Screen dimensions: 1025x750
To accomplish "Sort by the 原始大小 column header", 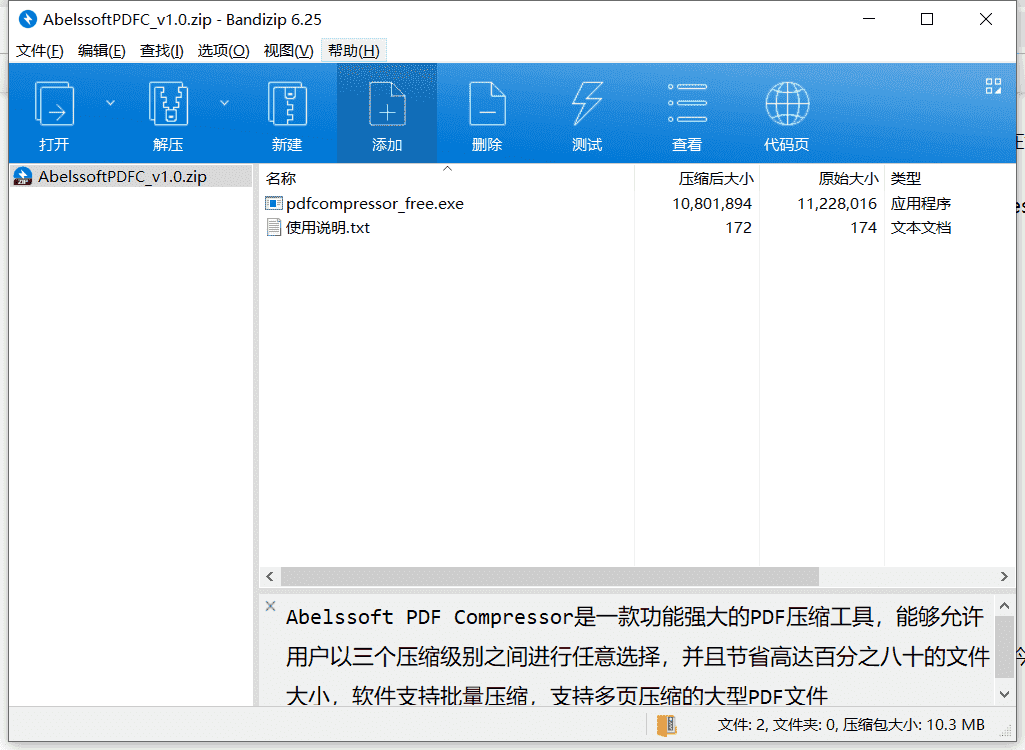I will pyautogui.click(x=822, y=178).
